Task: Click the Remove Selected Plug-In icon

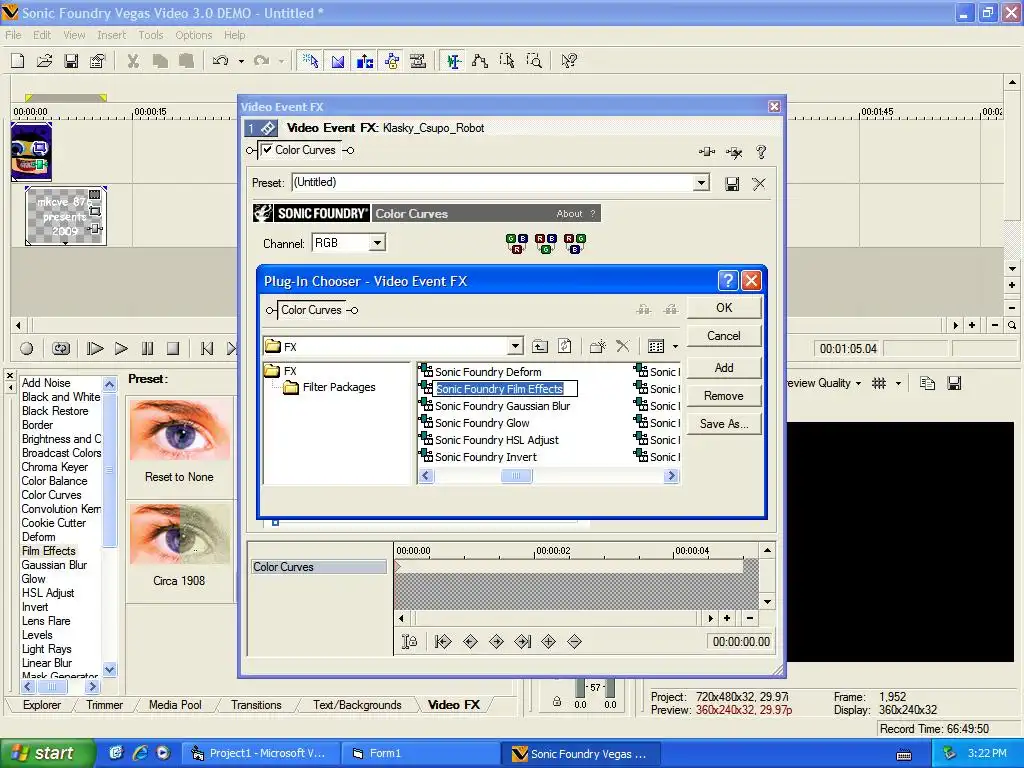Action: click(734, 152)
